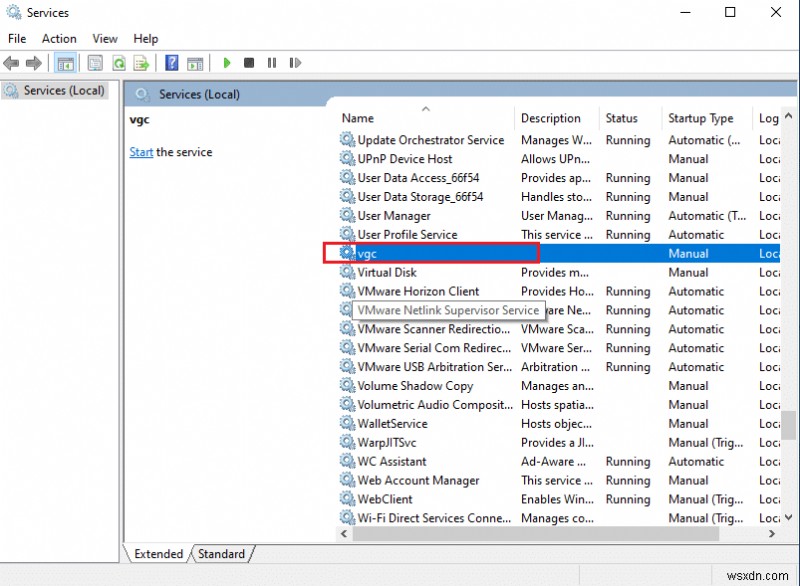Viewport: 800px width, 586px height.
Task: Click the Pause Service toolbar icon
Action: point(272,63)
